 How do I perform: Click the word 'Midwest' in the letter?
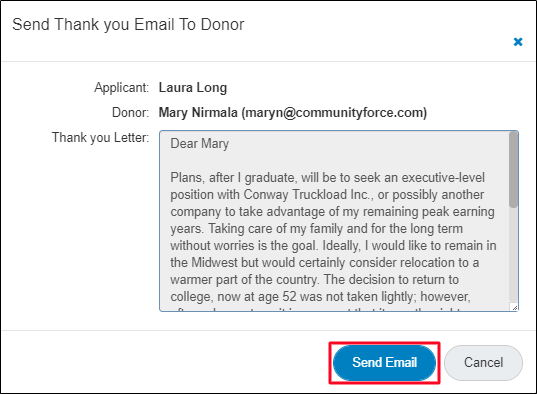[214, 262]
